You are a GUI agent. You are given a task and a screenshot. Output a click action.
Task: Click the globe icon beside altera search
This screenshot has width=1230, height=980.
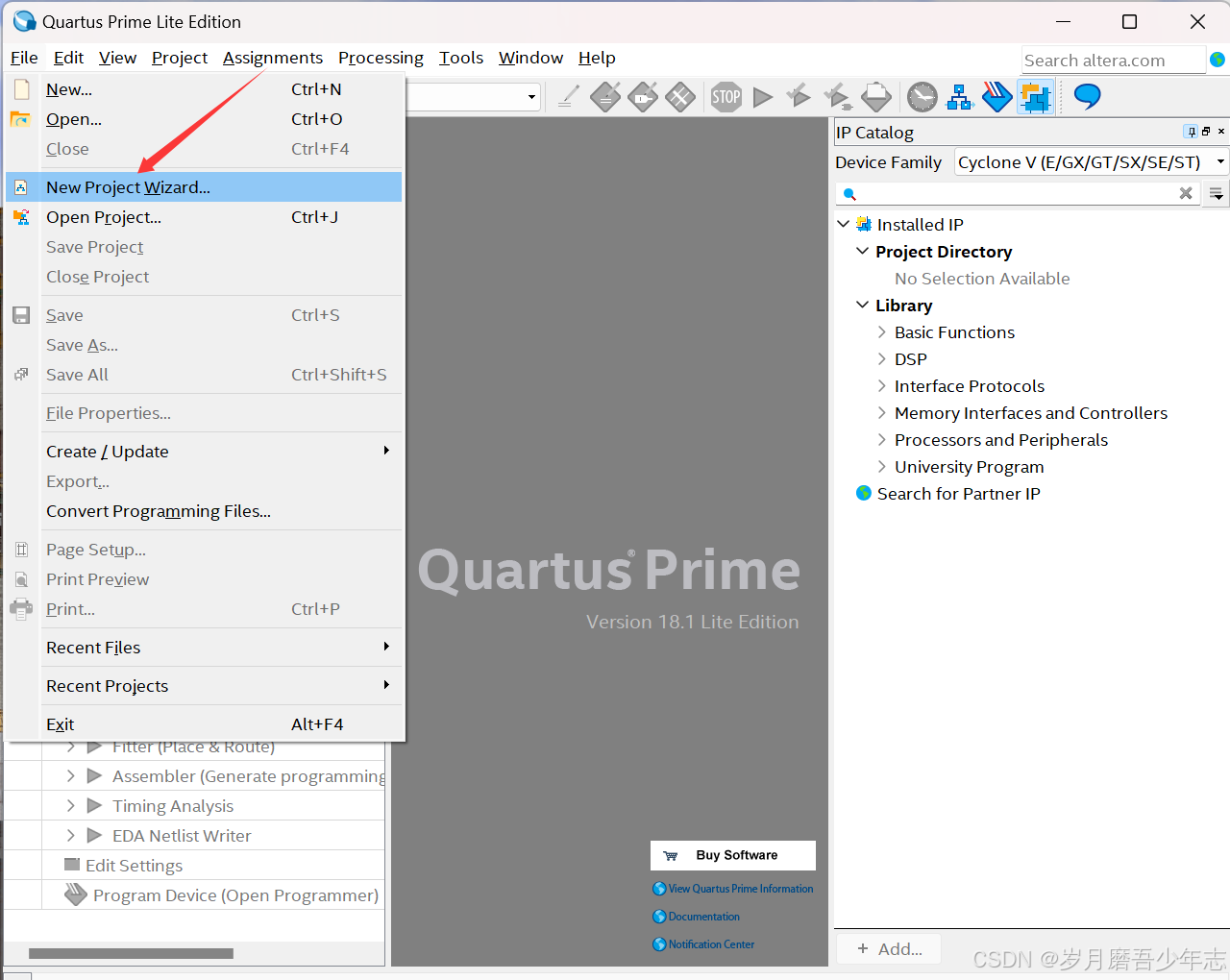click(1218, 60)
